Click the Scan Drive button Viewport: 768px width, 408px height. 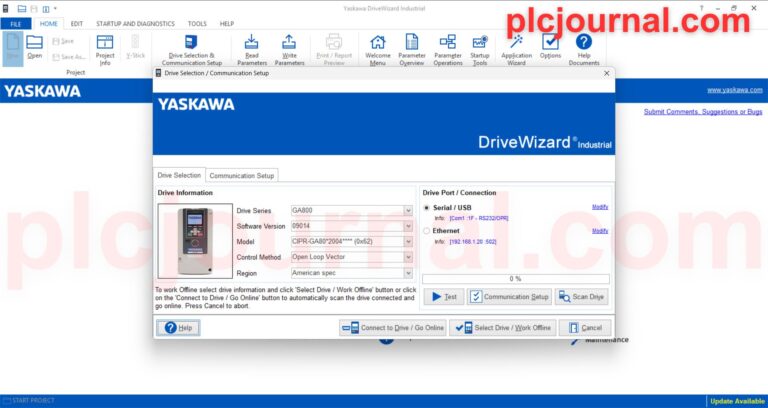[582, 297]
